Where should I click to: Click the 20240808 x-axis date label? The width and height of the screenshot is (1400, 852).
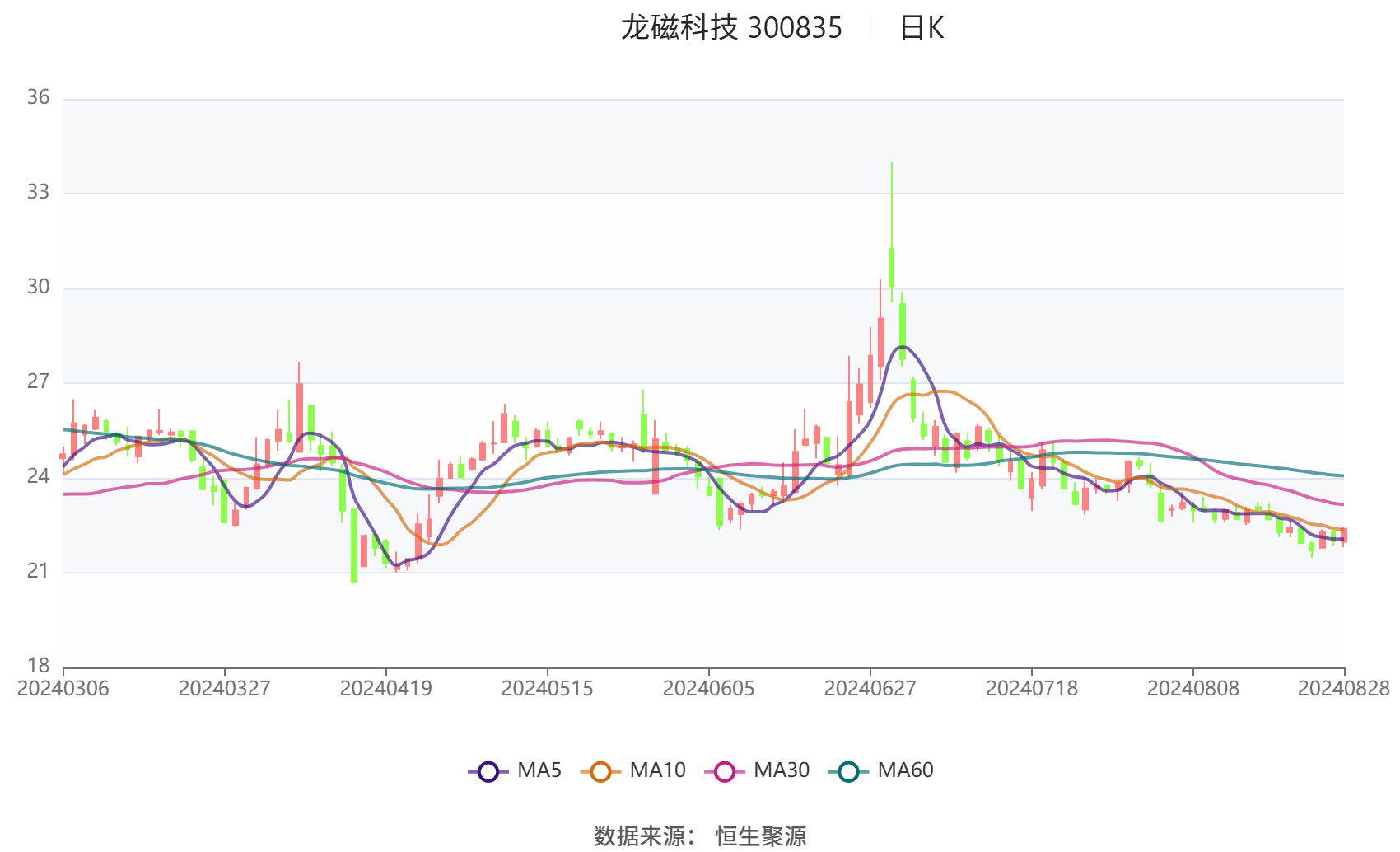(1193, 689)
